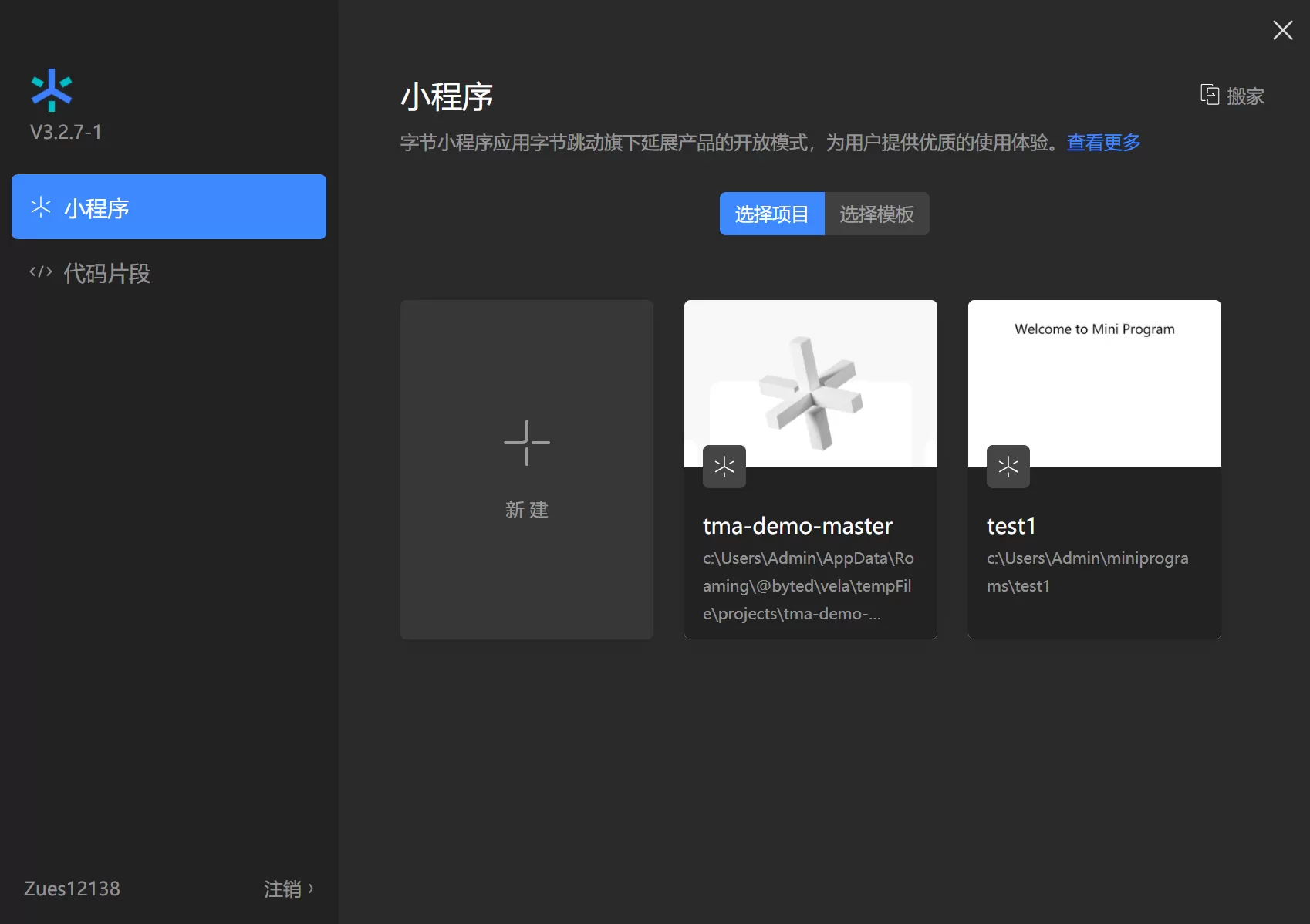Image resolution: width=1310 pixels, height=924 pixels.
Task: Expand the 注销 logout chevron
Action: point(312,889)
